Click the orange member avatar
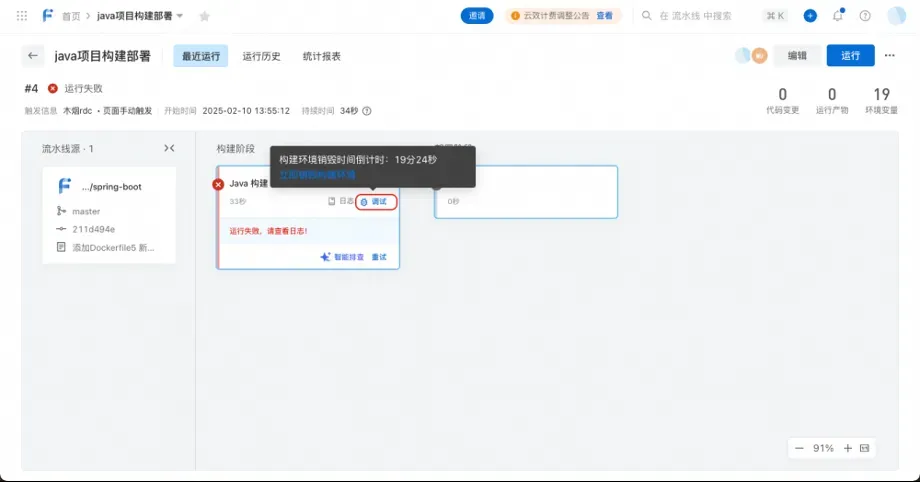Image resolution: width=920 pixels, height=482 pixels. 760,56
